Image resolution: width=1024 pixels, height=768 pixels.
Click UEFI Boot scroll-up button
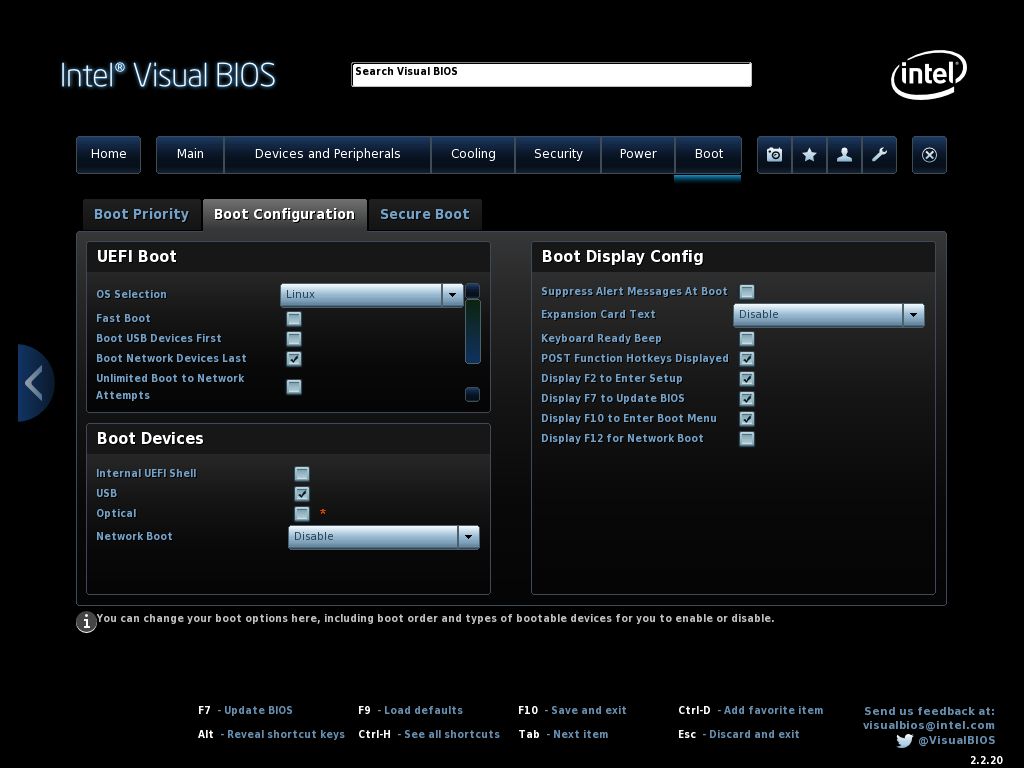pos(473,291)
